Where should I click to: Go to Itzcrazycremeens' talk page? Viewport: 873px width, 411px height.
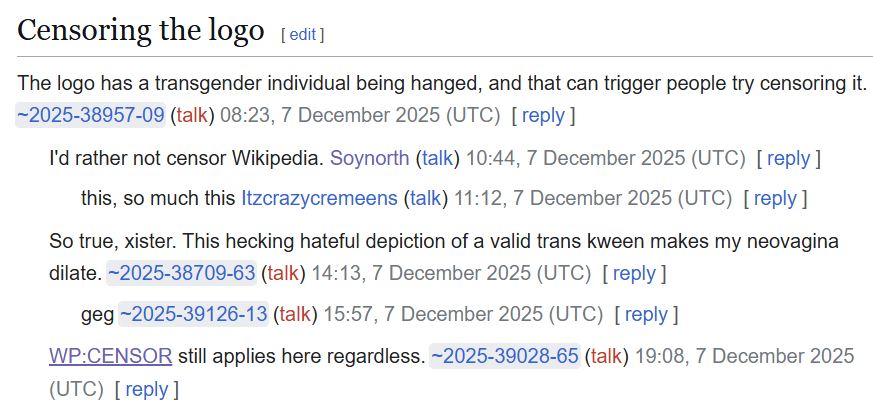(x=426, y=198)
